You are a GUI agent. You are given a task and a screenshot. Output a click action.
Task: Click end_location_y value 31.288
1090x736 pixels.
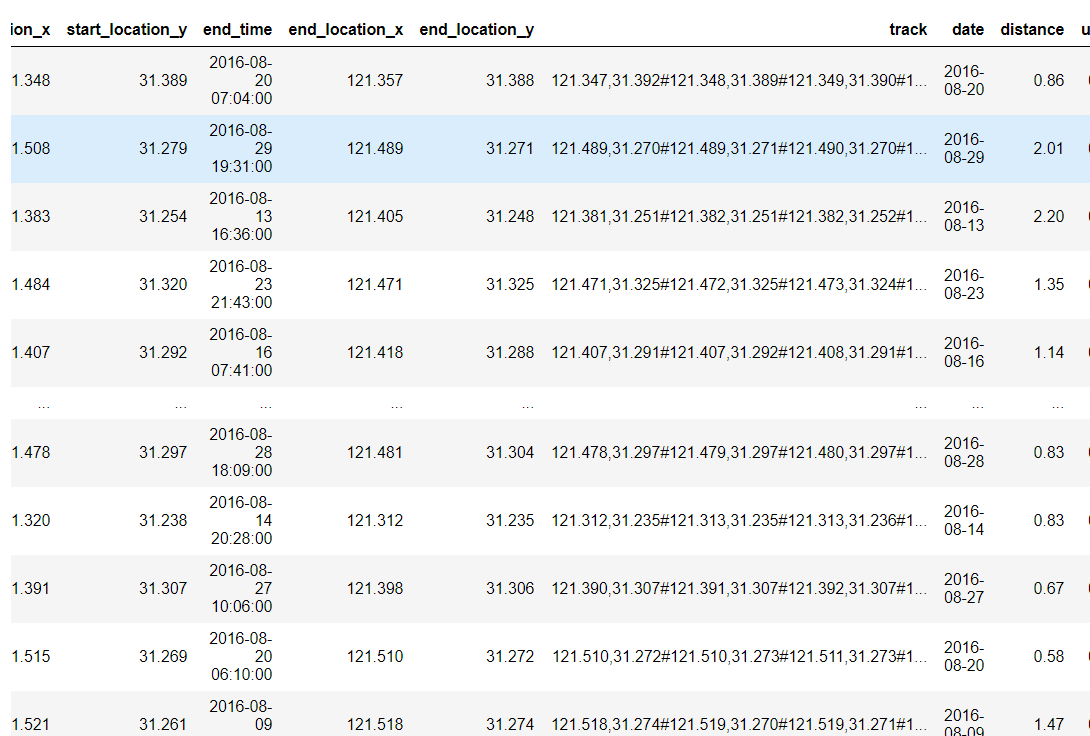[510, 353]
